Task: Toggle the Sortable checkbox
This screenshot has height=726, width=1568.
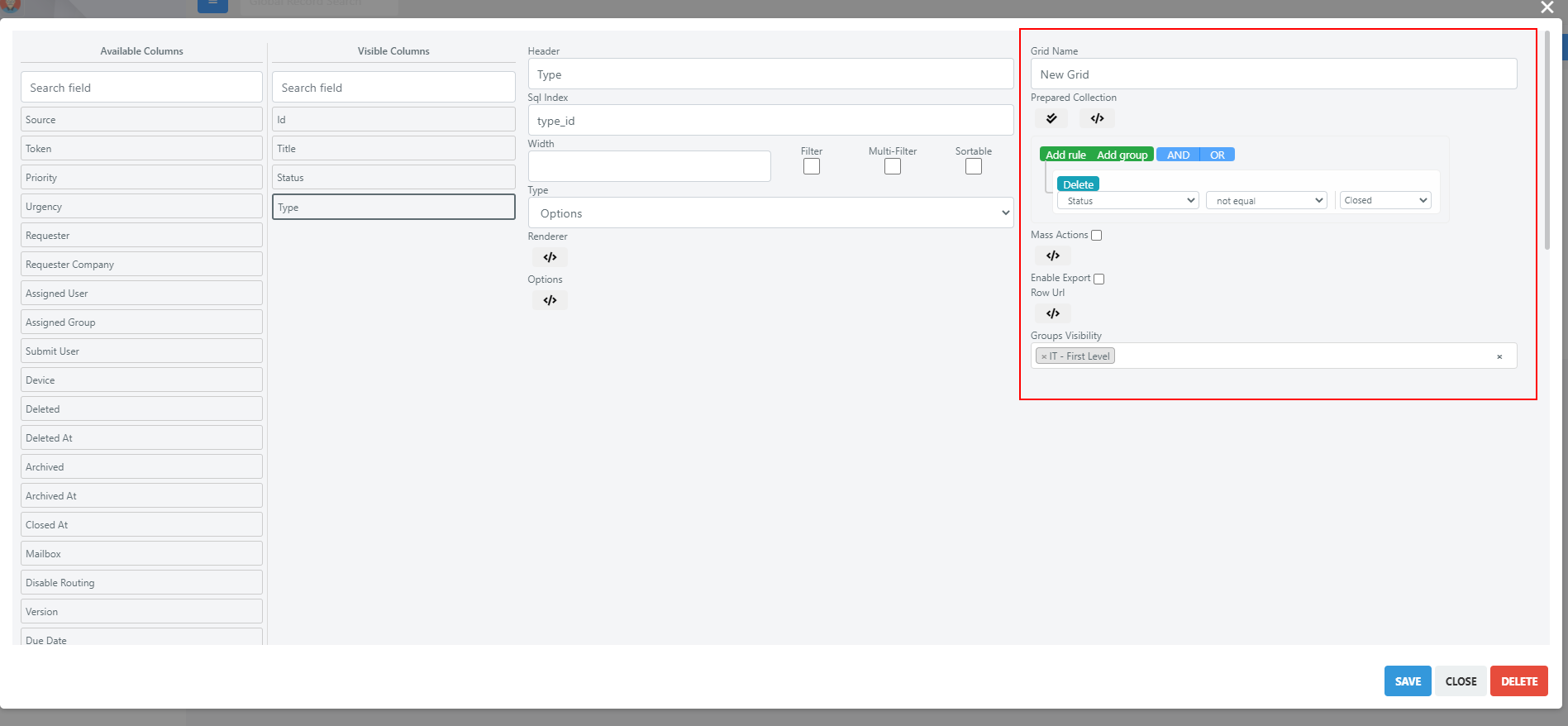Action: point(974,166)
